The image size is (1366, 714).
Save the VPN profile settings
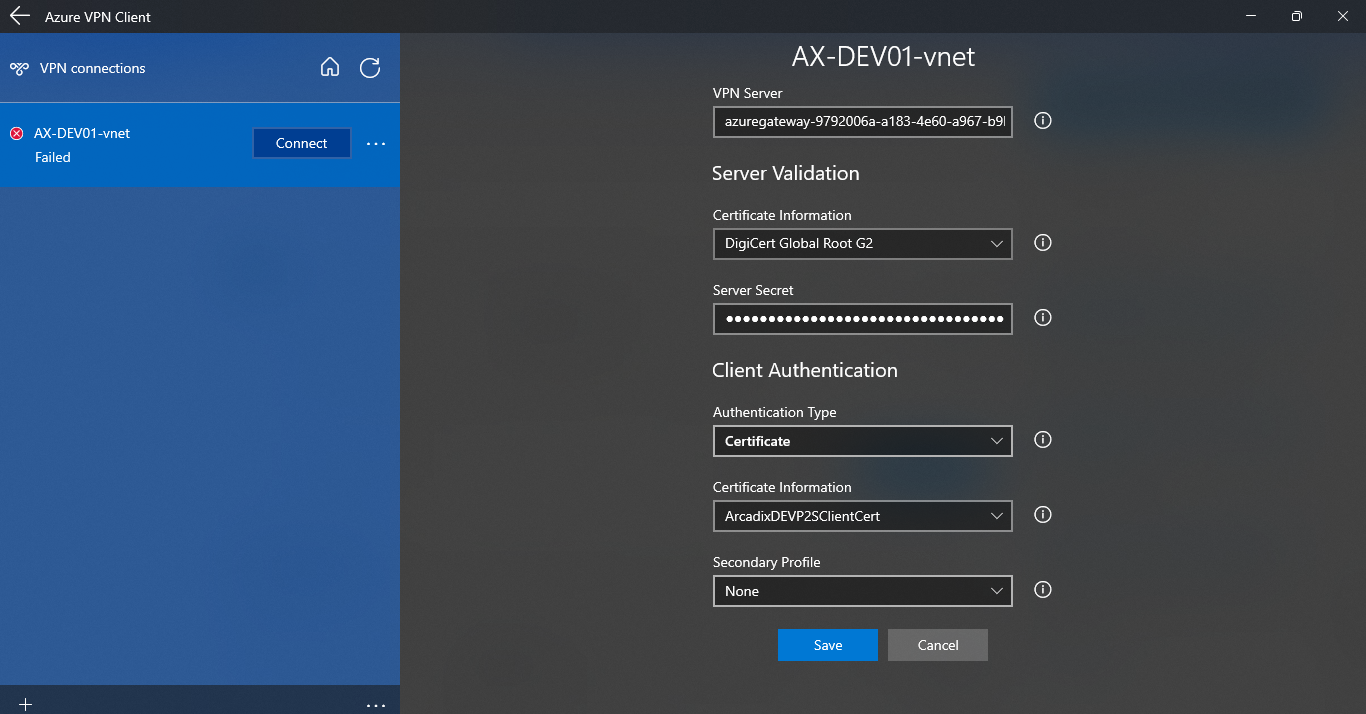(828, 645)
